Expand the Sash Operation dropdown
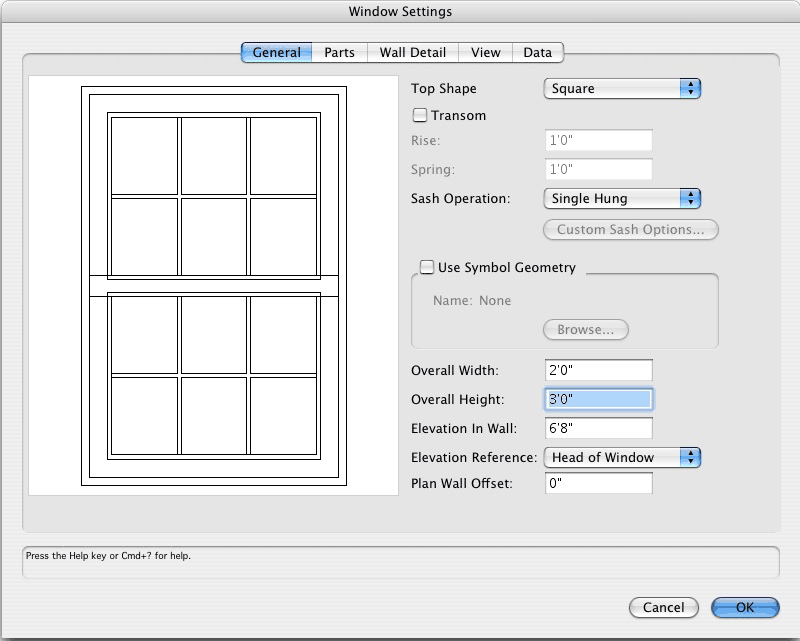 (621, 198)
